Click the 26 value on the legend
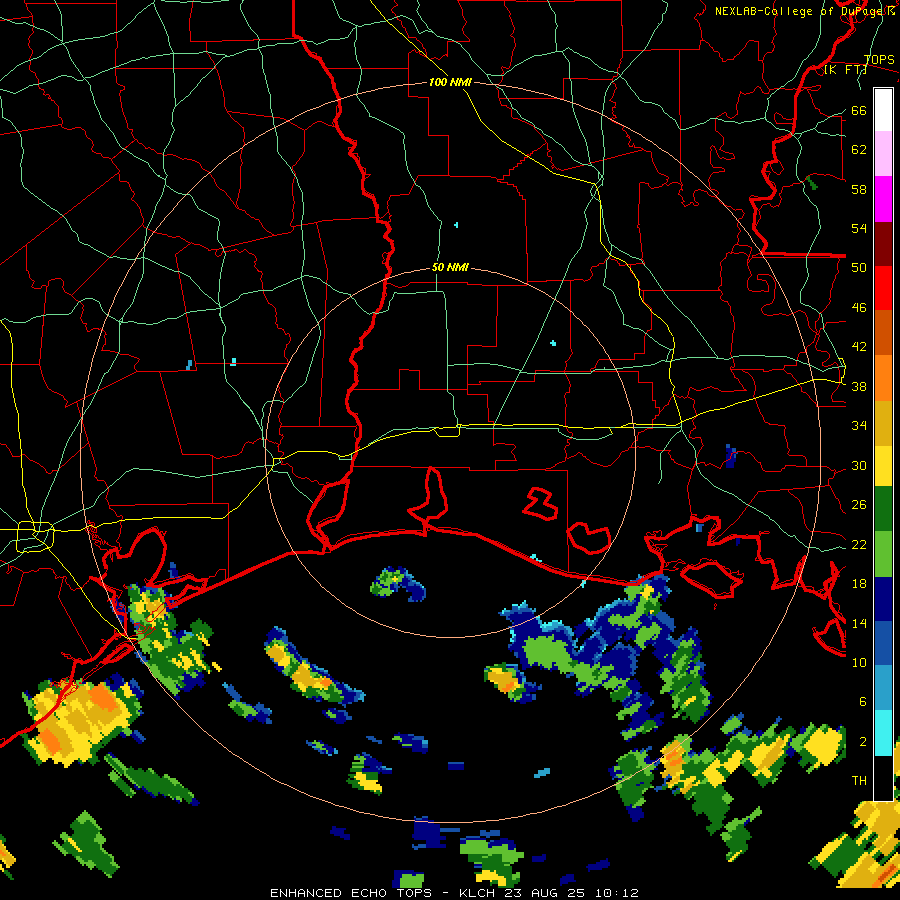The height and width of the screenshot is (900, 900). pos(859,505)
